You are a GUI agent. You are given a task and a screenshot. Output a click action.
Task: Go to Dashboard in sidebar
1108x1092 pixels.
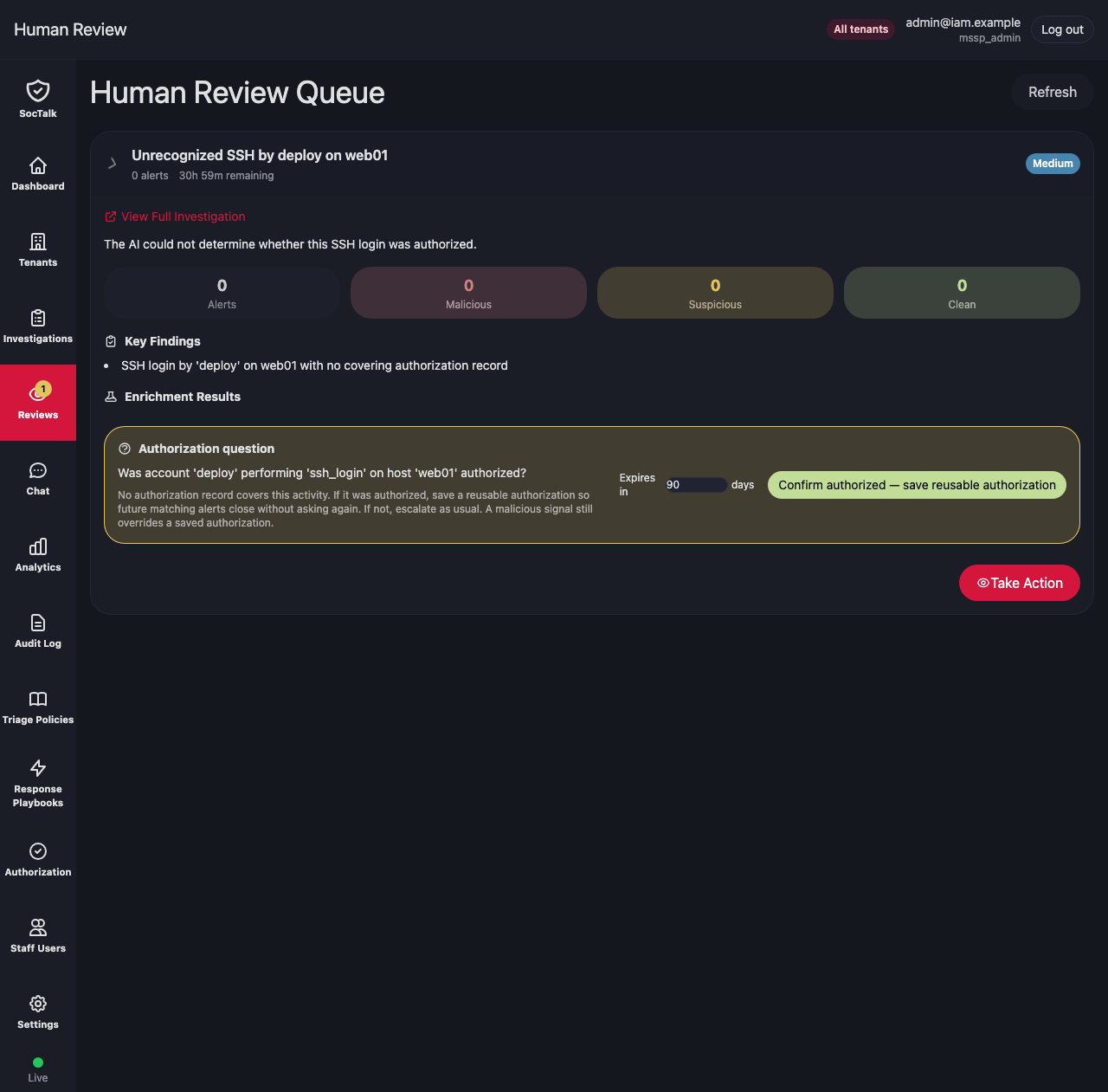click(38, 174)
